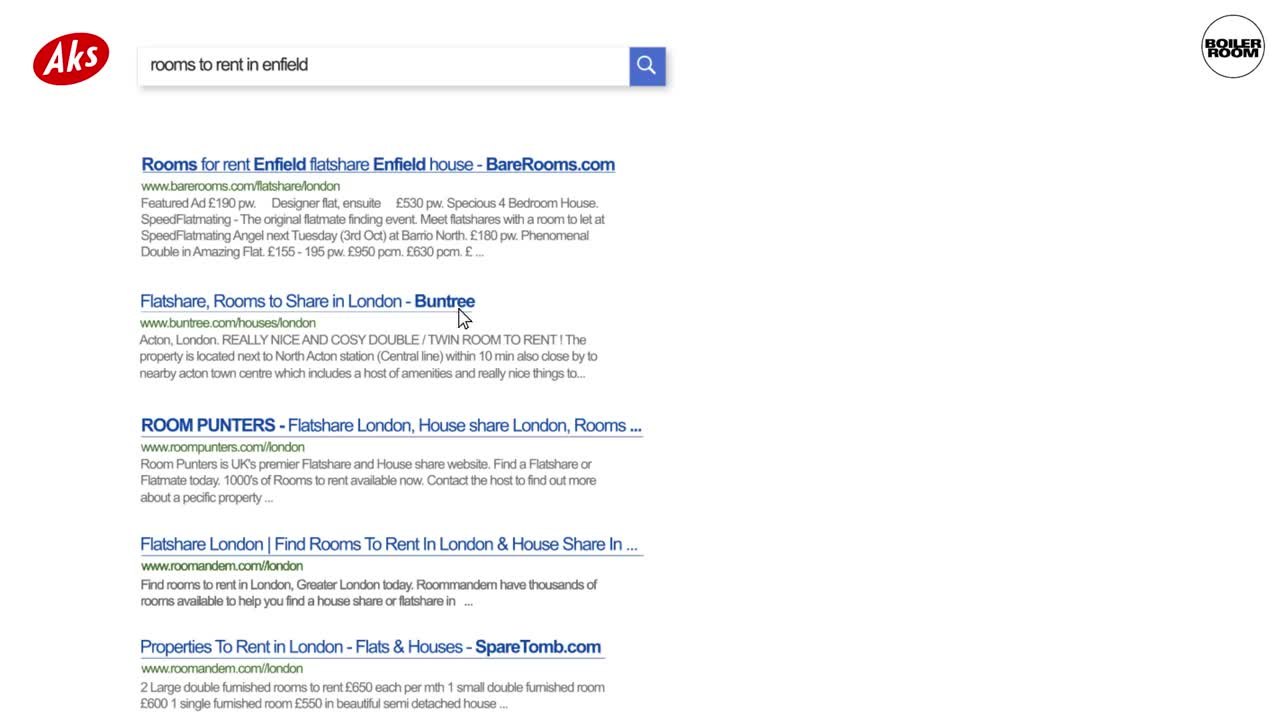Open 'Flatshare London | Find Rooms To Rent' result
This screenshot has height=720, width=1280.
(389, 545)
